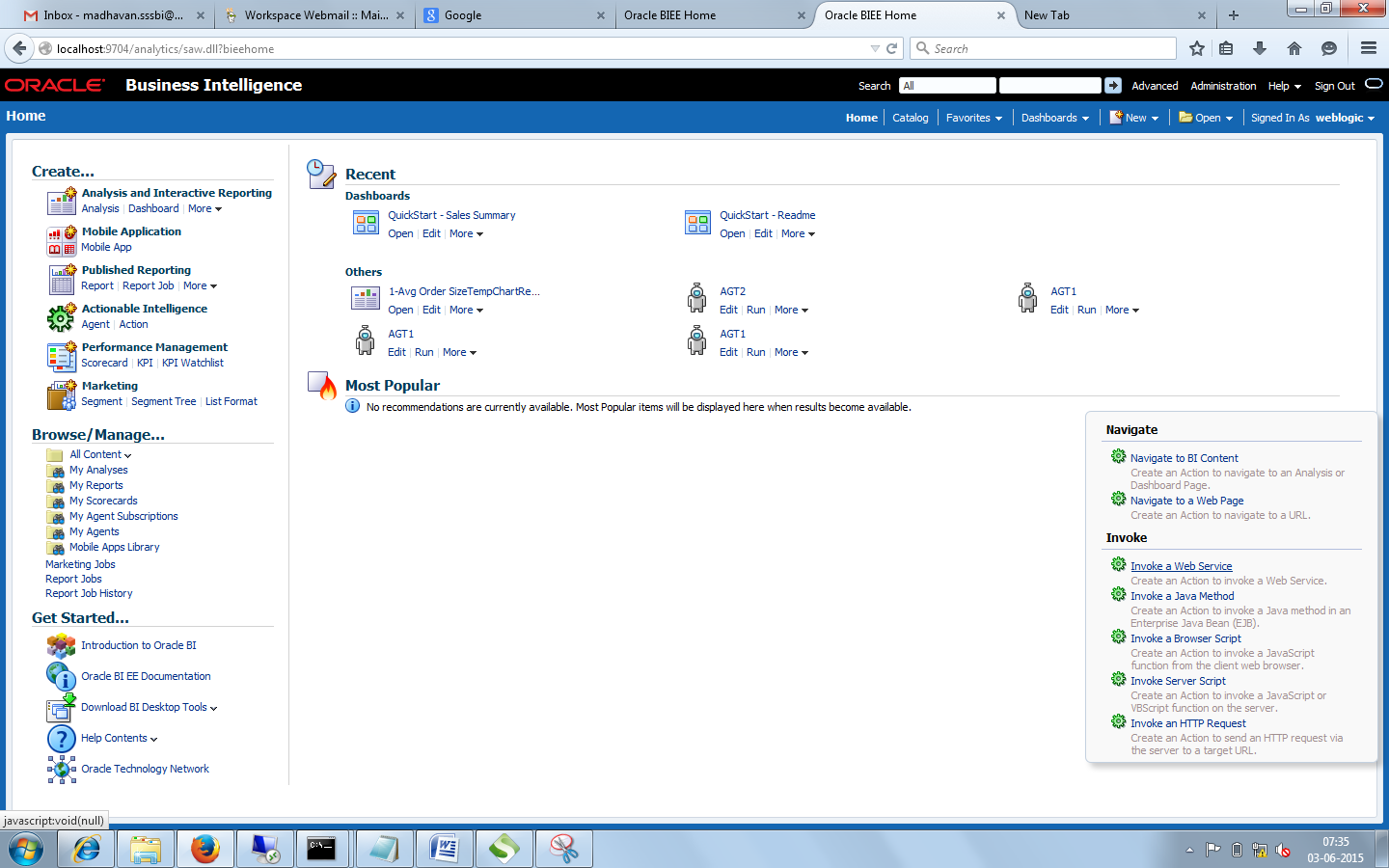1389x868 pixels.
Task: Click the Published Reporting icon
Action: (x=62, y=279)
